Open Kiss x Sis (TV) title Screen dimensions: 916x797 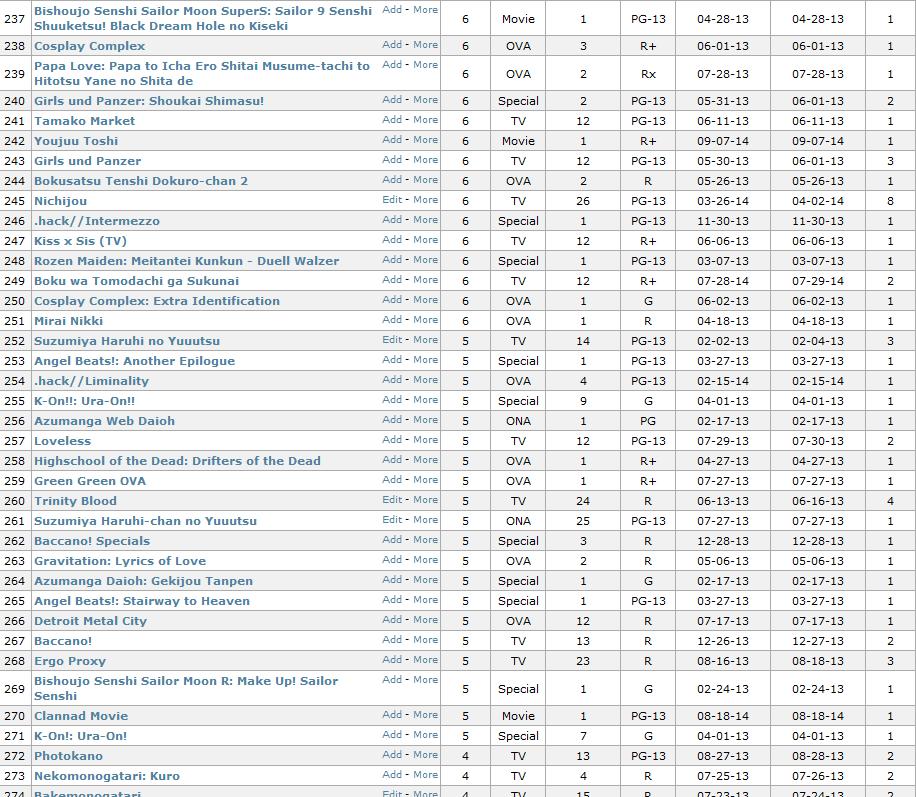click(80, 241)
